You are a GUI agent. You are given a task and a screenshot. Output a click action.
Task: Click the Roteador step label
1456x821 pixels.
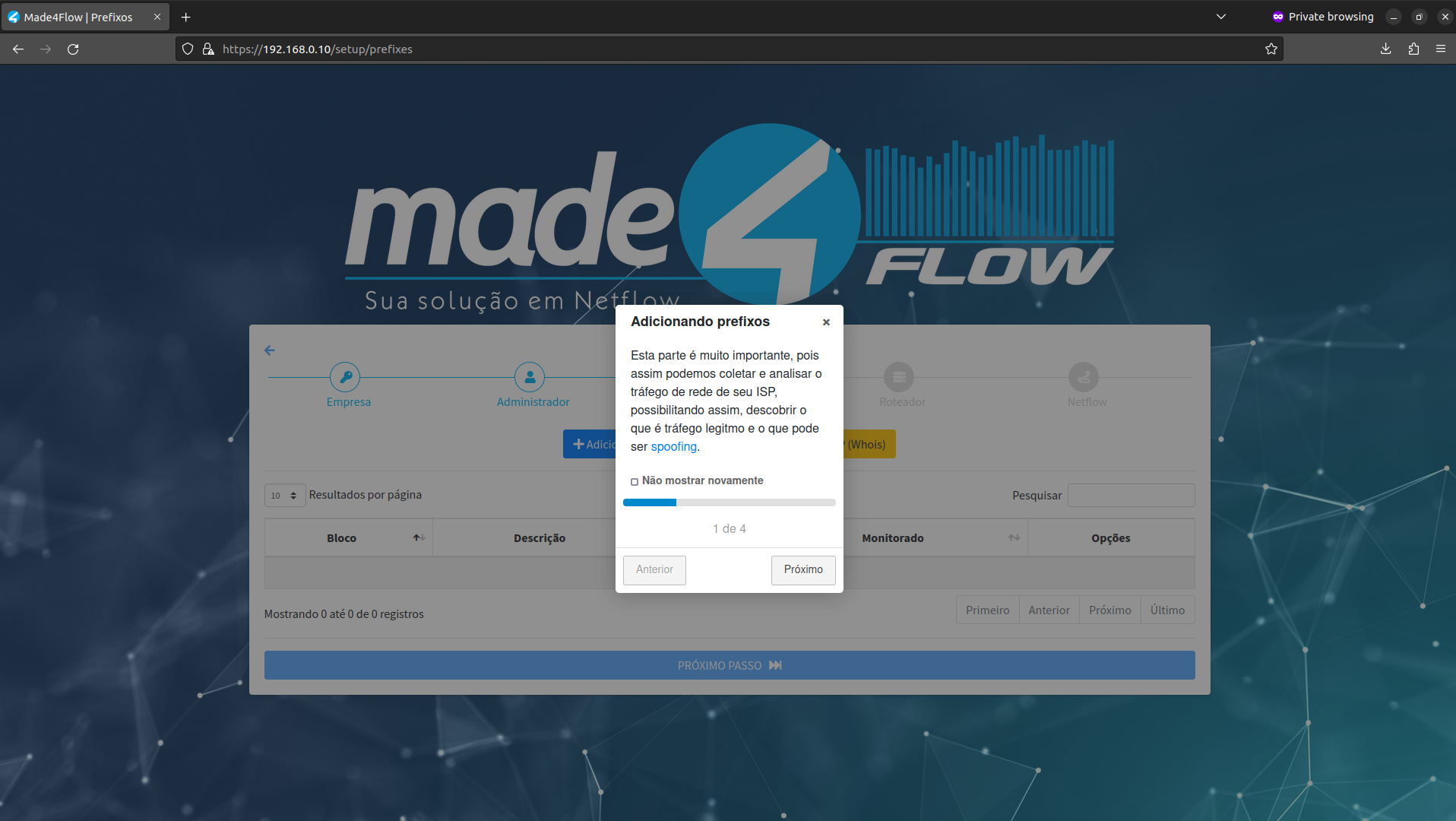click(903, 402)
